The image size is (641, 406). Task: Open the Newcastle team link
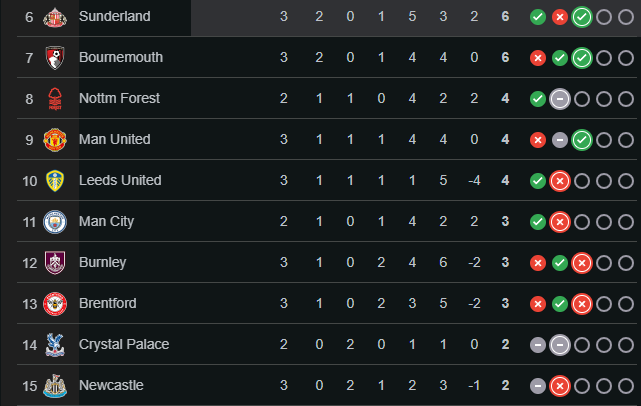coord(111,385)
